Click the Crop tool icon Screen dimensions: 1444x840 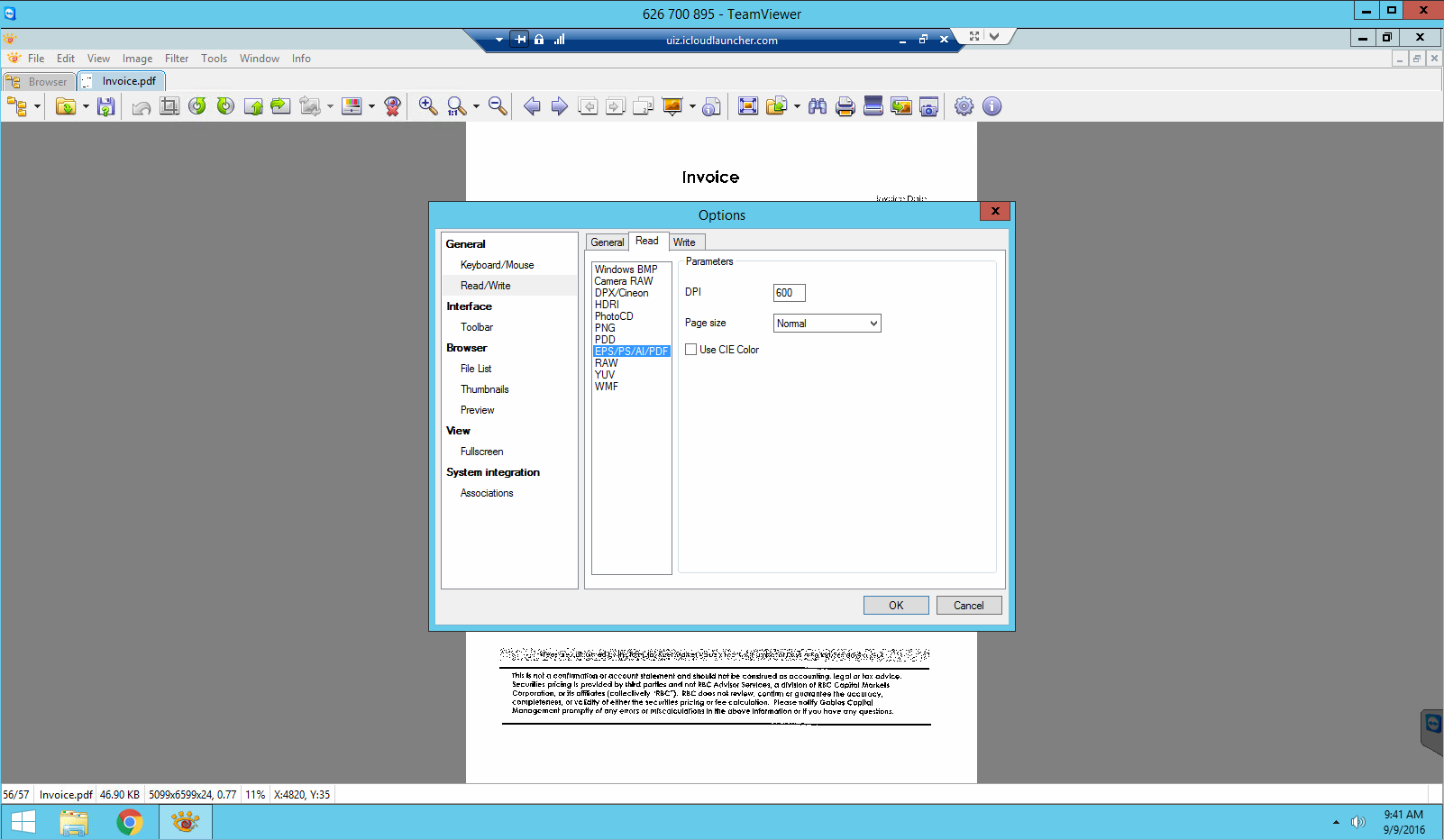(x=169, y=106)
